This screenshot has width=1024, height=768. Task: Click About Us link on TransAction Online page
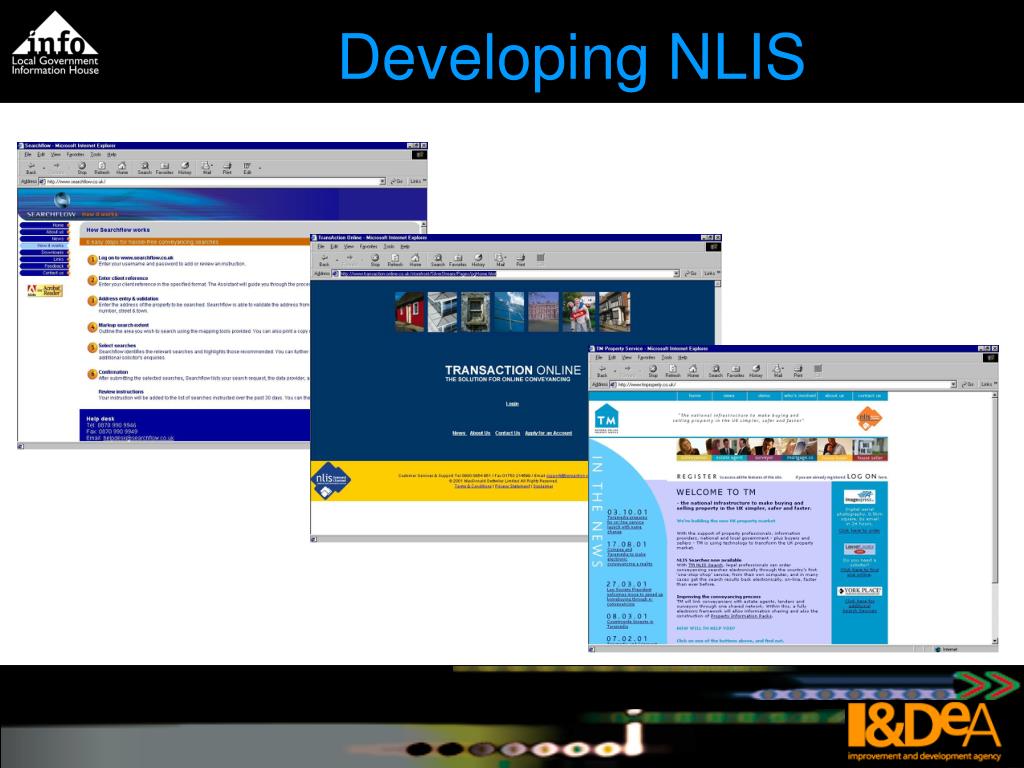pyautogui.click(x=480, y=433)
